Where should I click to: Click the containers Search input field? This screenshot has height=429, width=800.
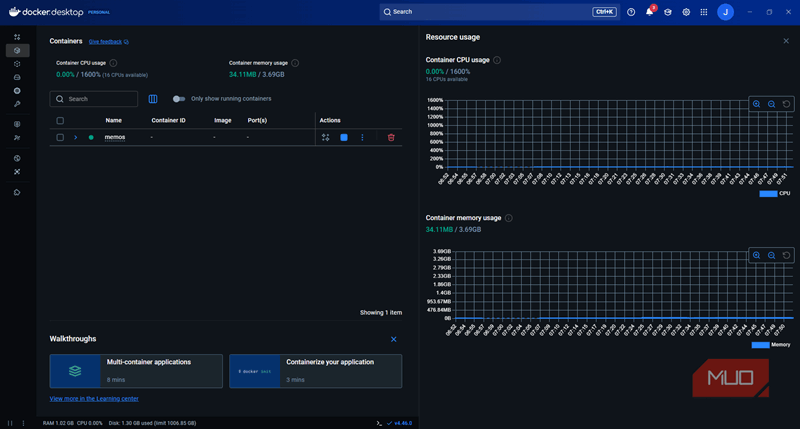(99, 99)
